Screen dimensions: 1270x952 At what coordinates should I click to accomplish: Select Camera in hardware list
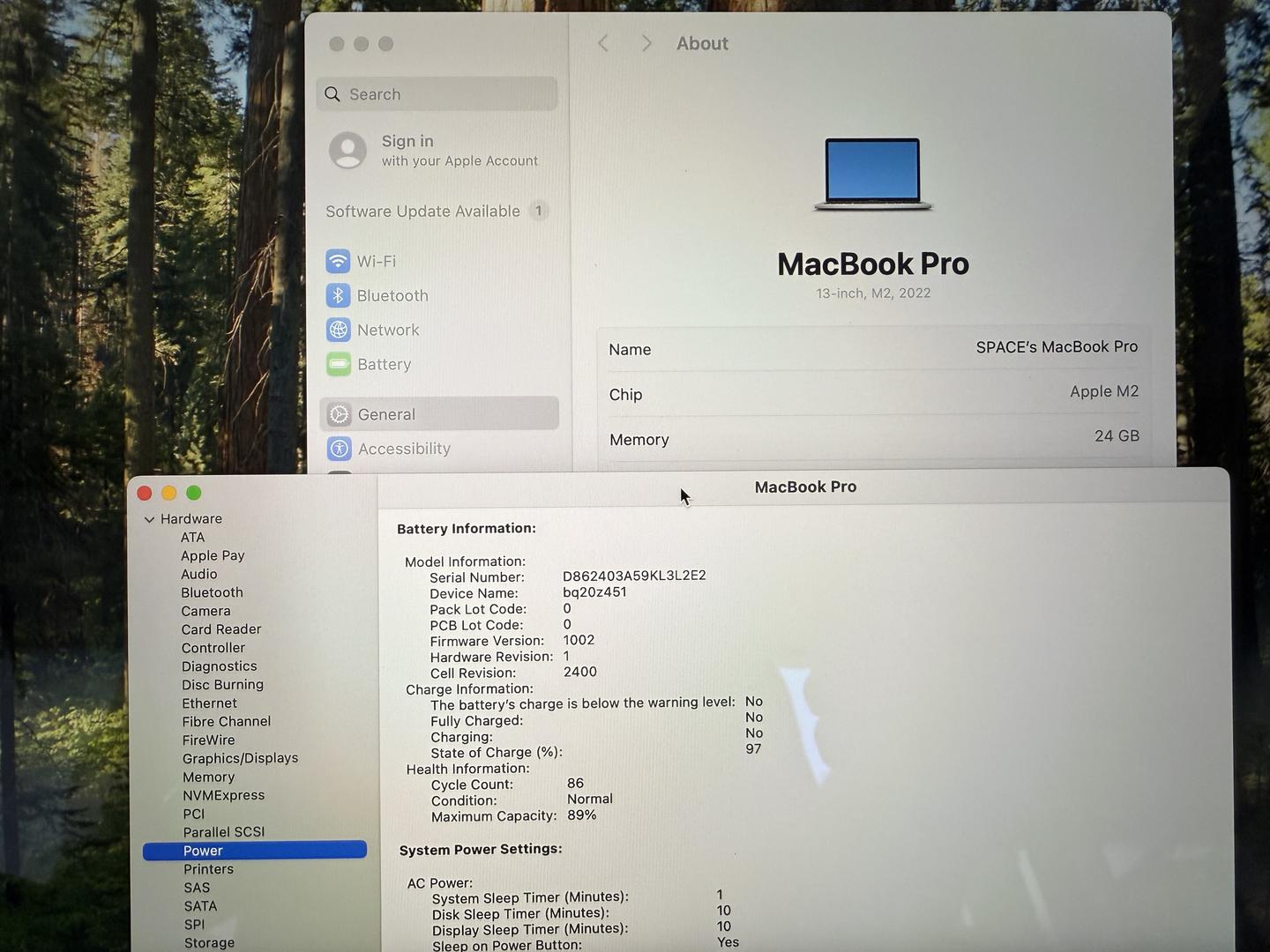coord(205,612)
